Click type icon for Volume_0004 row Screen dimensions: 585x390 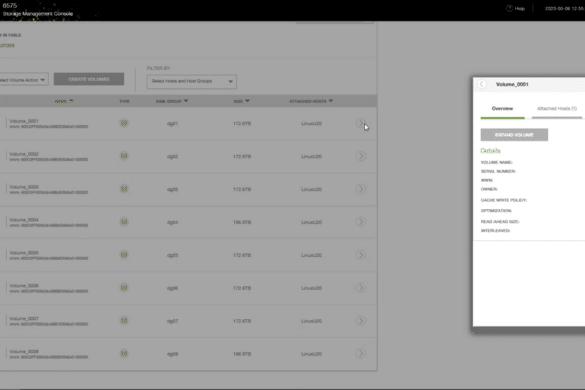coord(124,222)
